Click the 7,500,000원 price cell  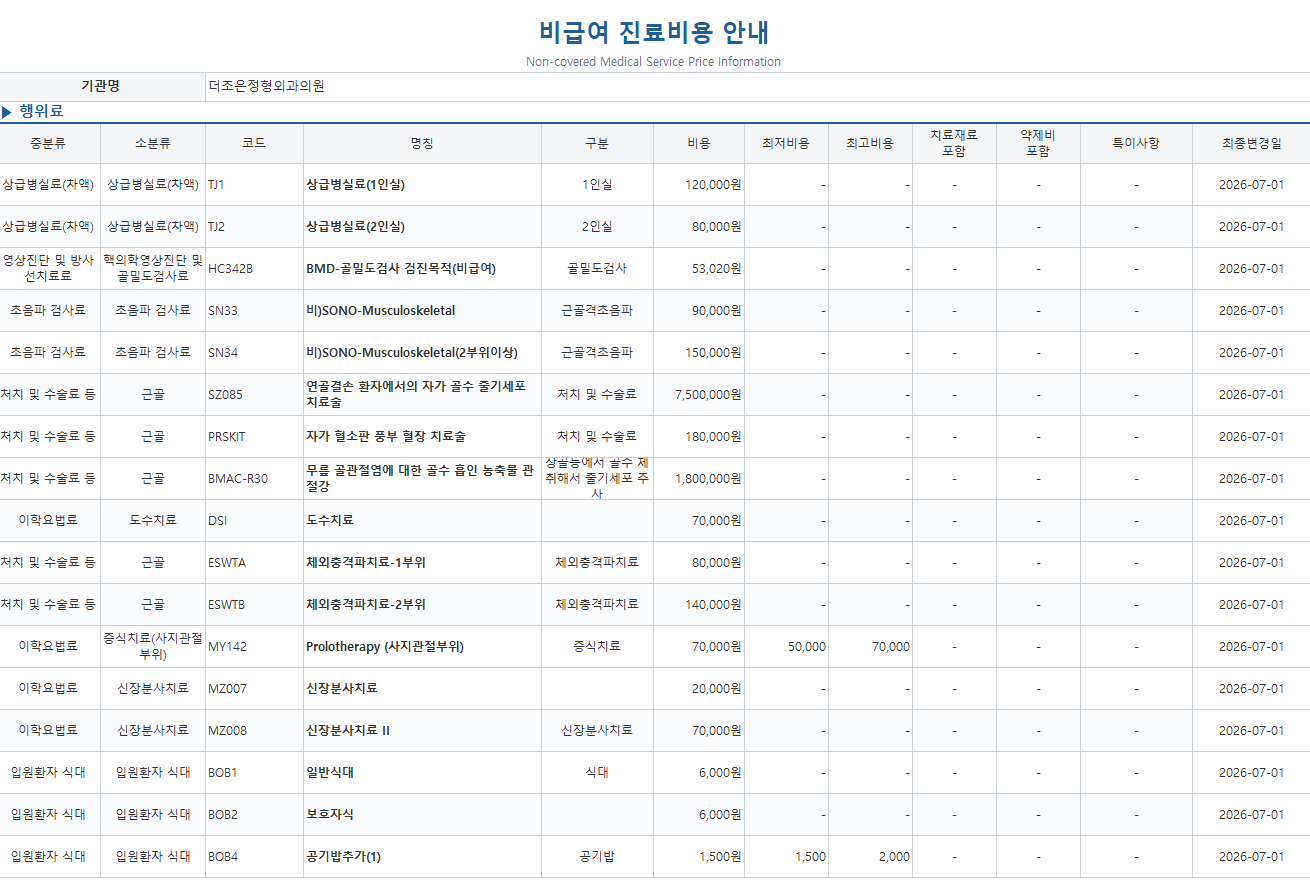pyautogui.click(x=699, y=395)
